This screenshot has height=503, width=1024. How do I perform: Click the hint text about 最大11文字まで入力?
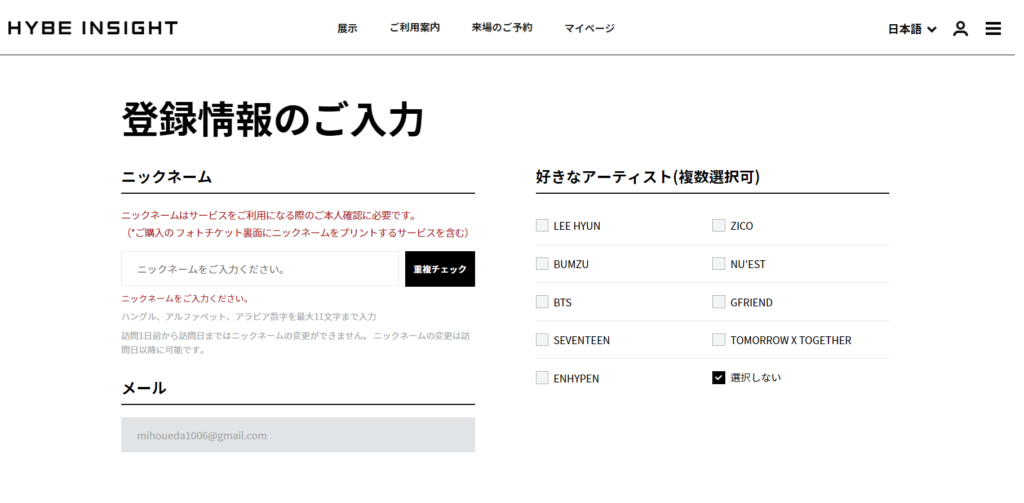point(249,317)
